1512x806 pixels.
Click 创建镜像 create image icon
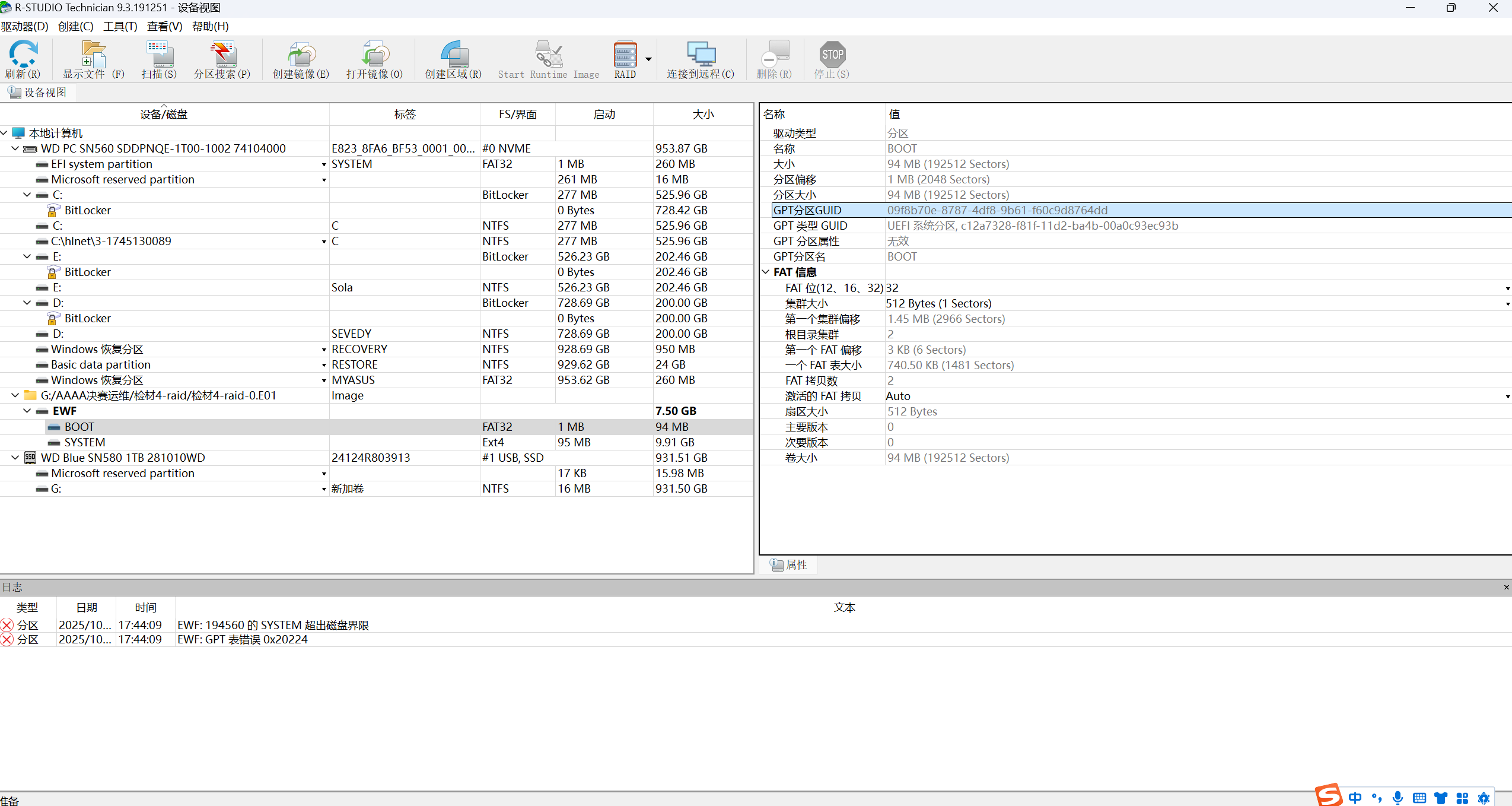tap(301, 55)
